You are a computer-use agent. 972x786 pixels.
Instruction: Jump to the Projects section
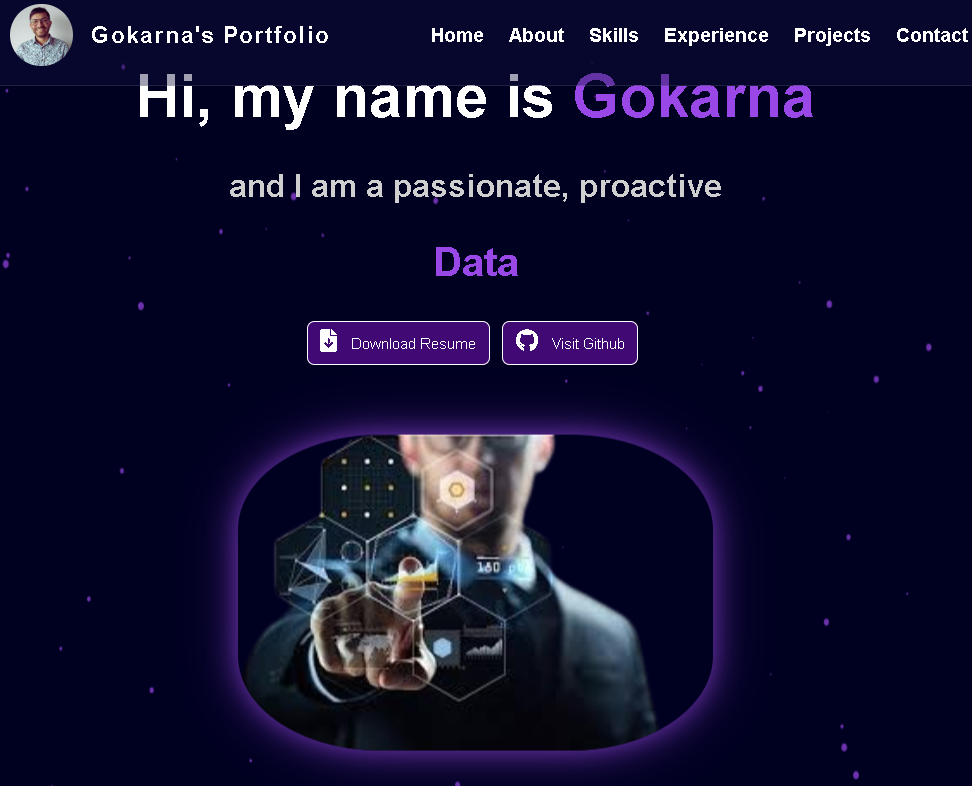tap(832, 35)
